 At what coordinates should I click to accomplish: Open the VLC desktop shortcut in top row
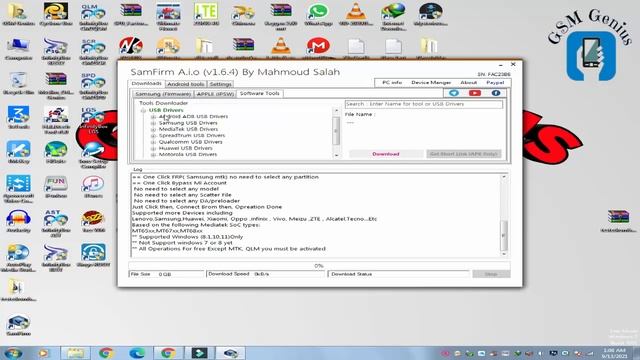[356, 14]
